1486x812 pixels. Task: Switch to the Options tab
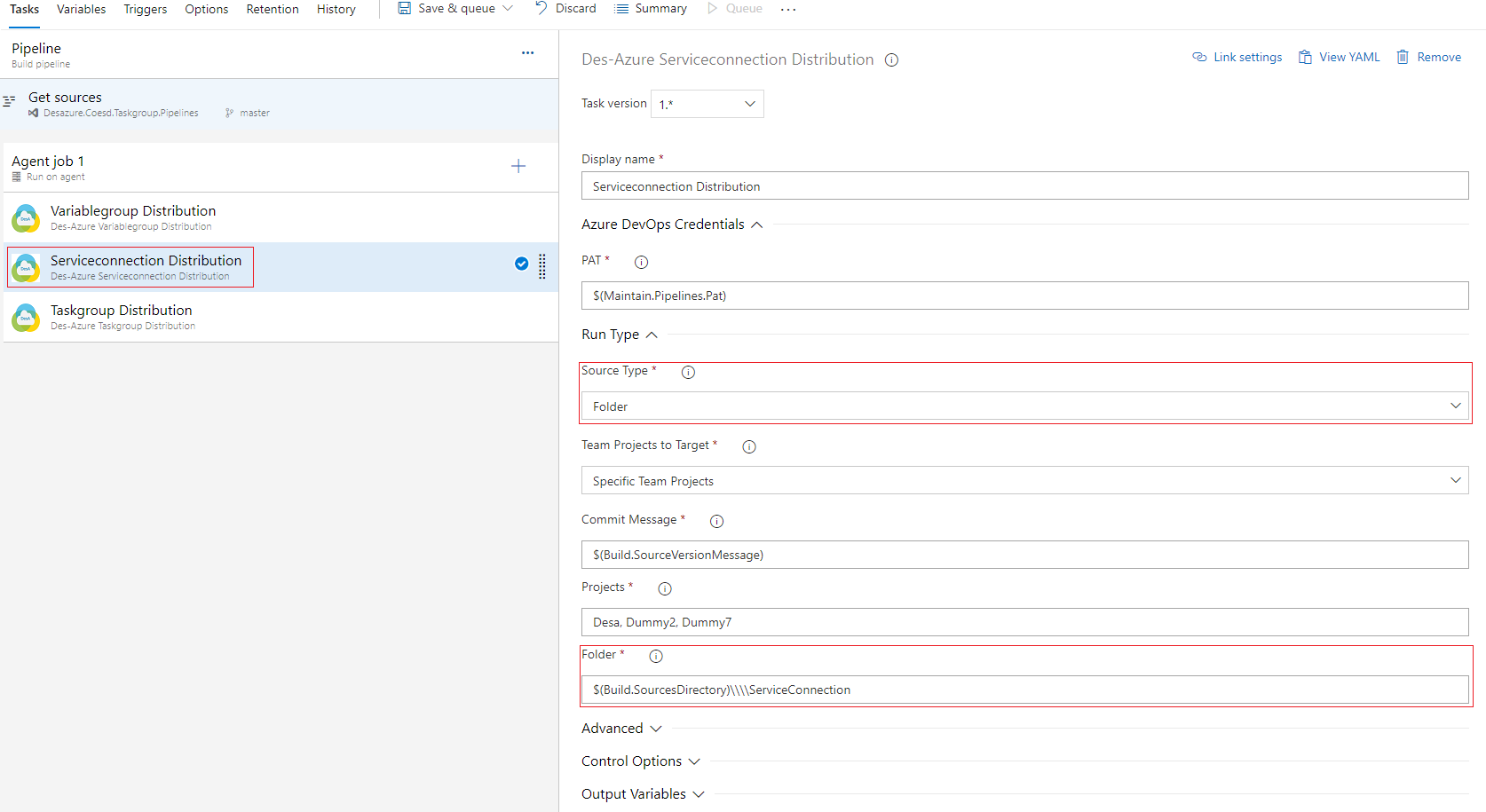click(x=206, y=10)
